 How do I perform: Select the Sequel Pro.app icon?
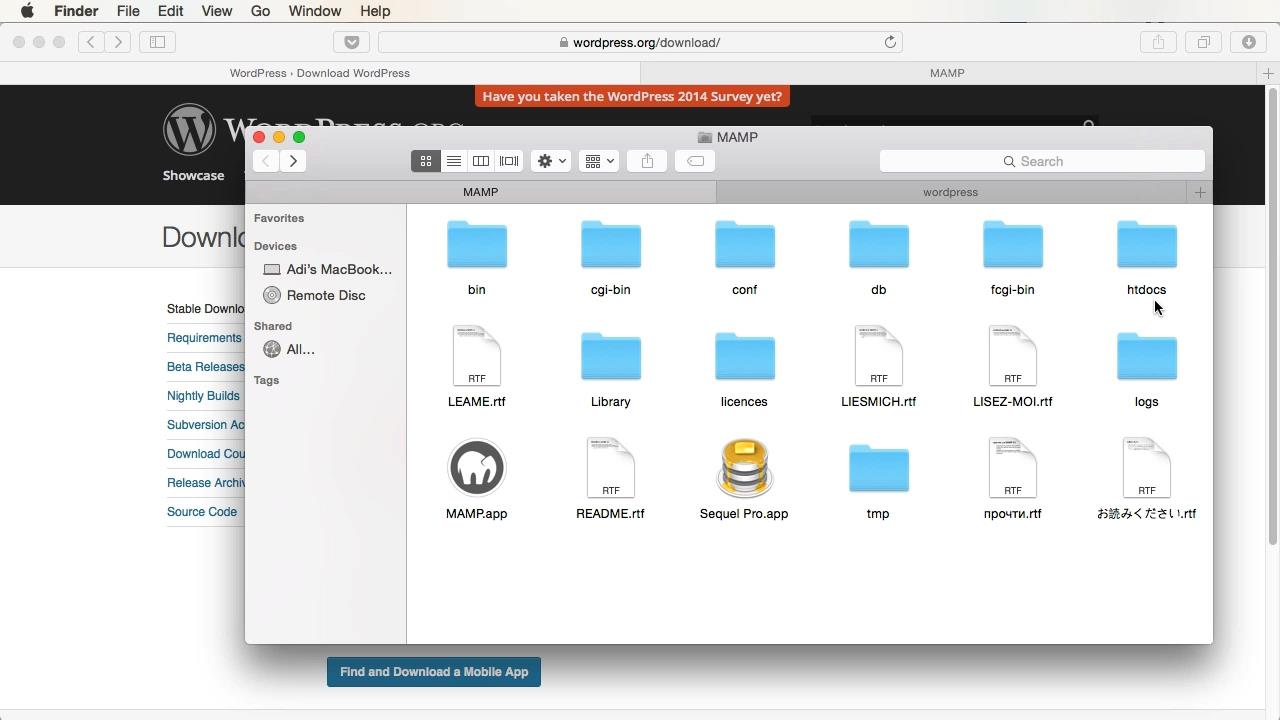click(x=745, y=468)
